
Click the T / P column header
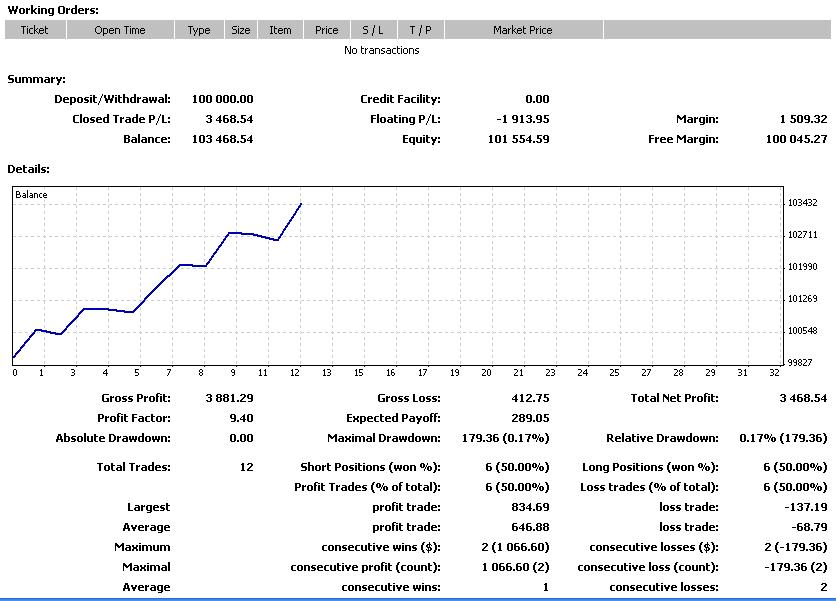420,30
